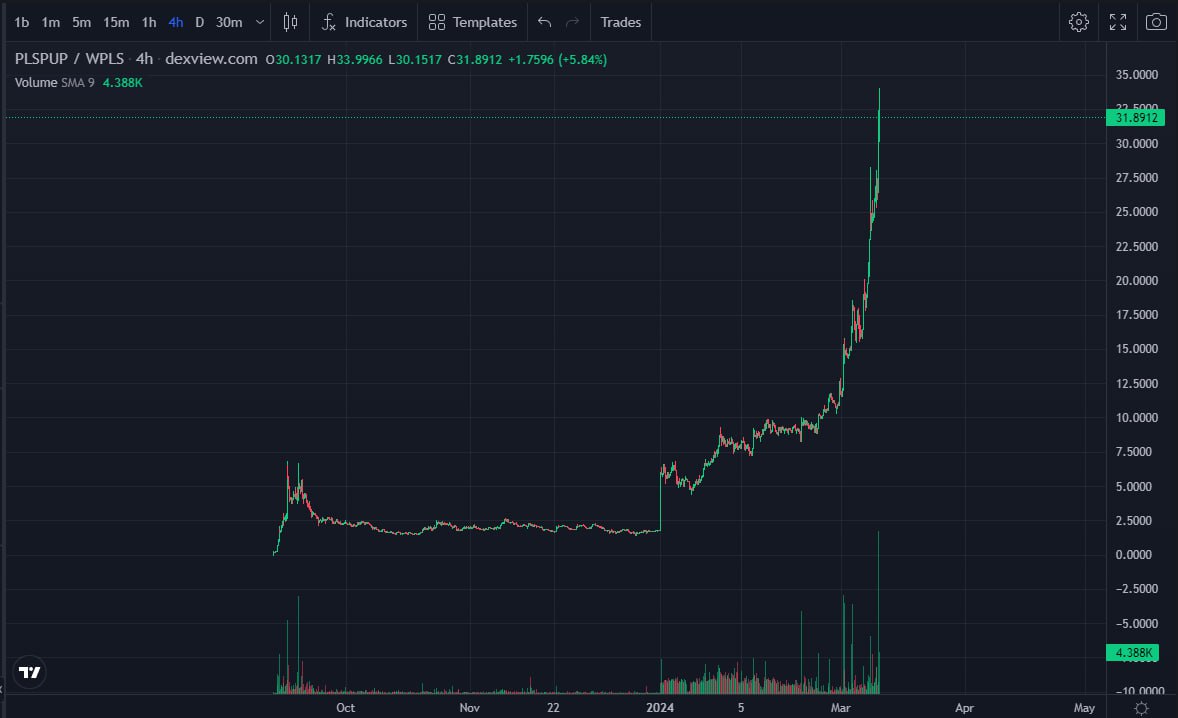The height and width of the screenshot is (718, 1178).
Task: Click the Volume SMA 9 indicator legend
Action: coord(54,83)
